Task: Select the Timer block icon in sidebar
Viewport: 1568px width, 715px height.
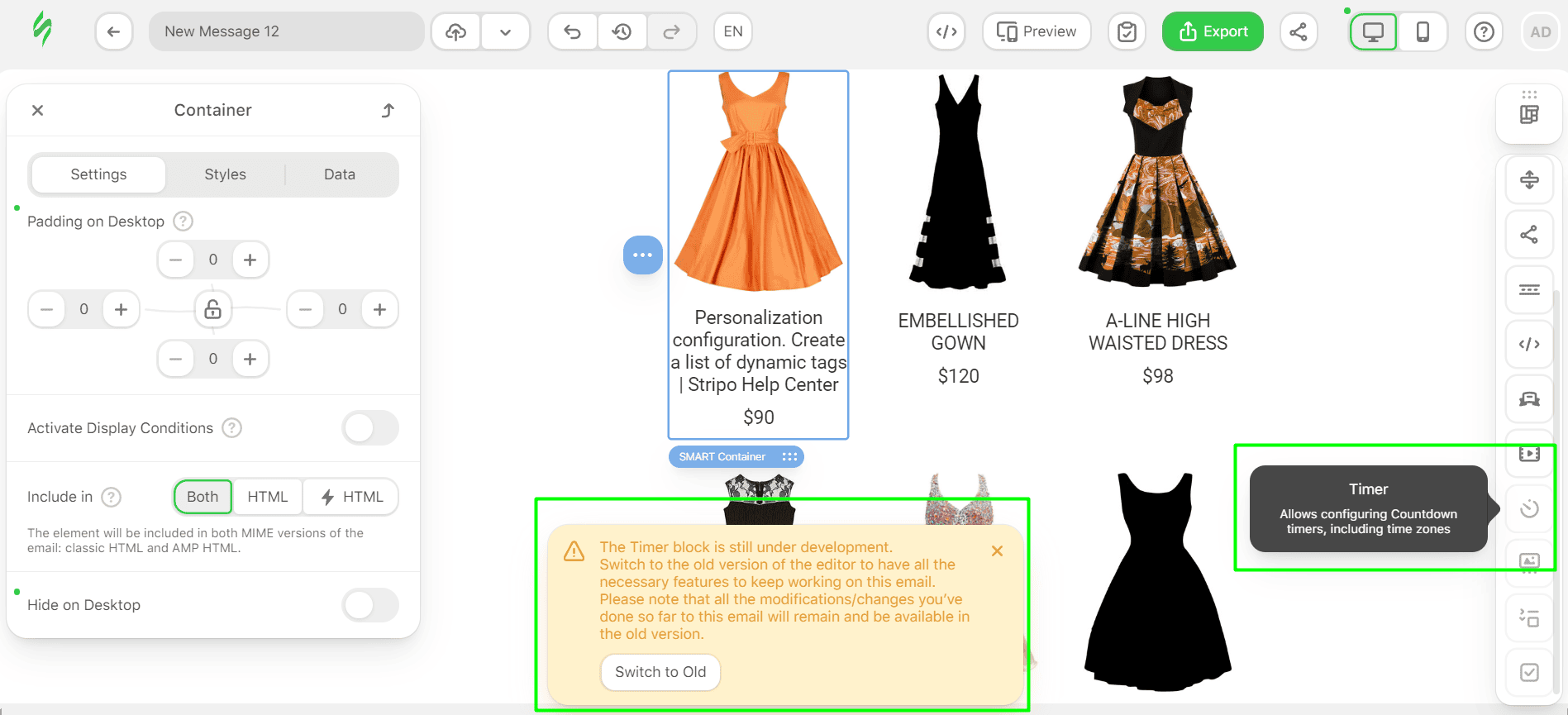Action: (x=1529, y=508)
